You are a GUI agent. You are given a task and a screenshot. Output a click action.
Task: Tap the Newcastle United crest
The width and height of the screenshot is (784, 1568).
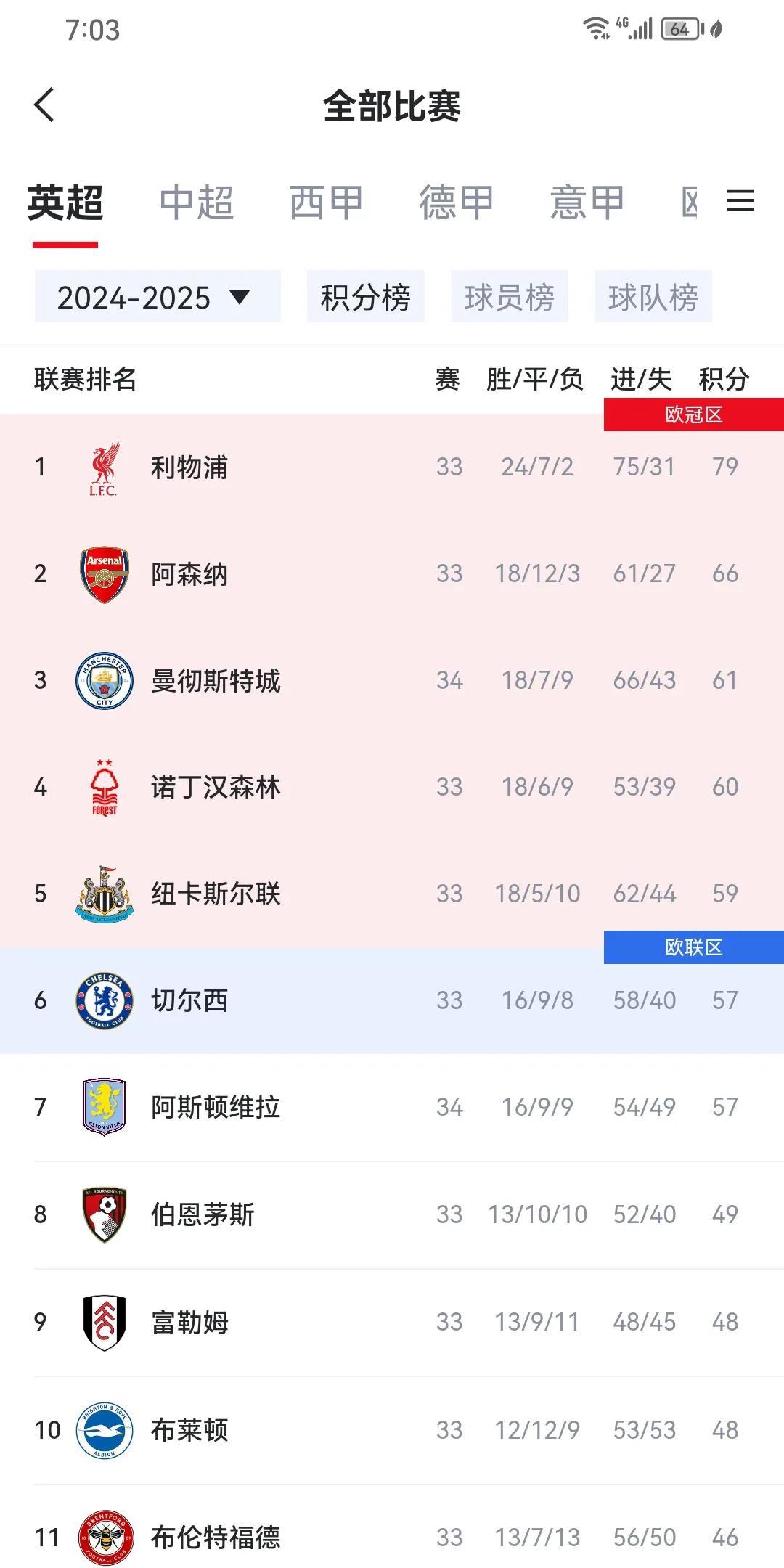click(x=105, y=894)
